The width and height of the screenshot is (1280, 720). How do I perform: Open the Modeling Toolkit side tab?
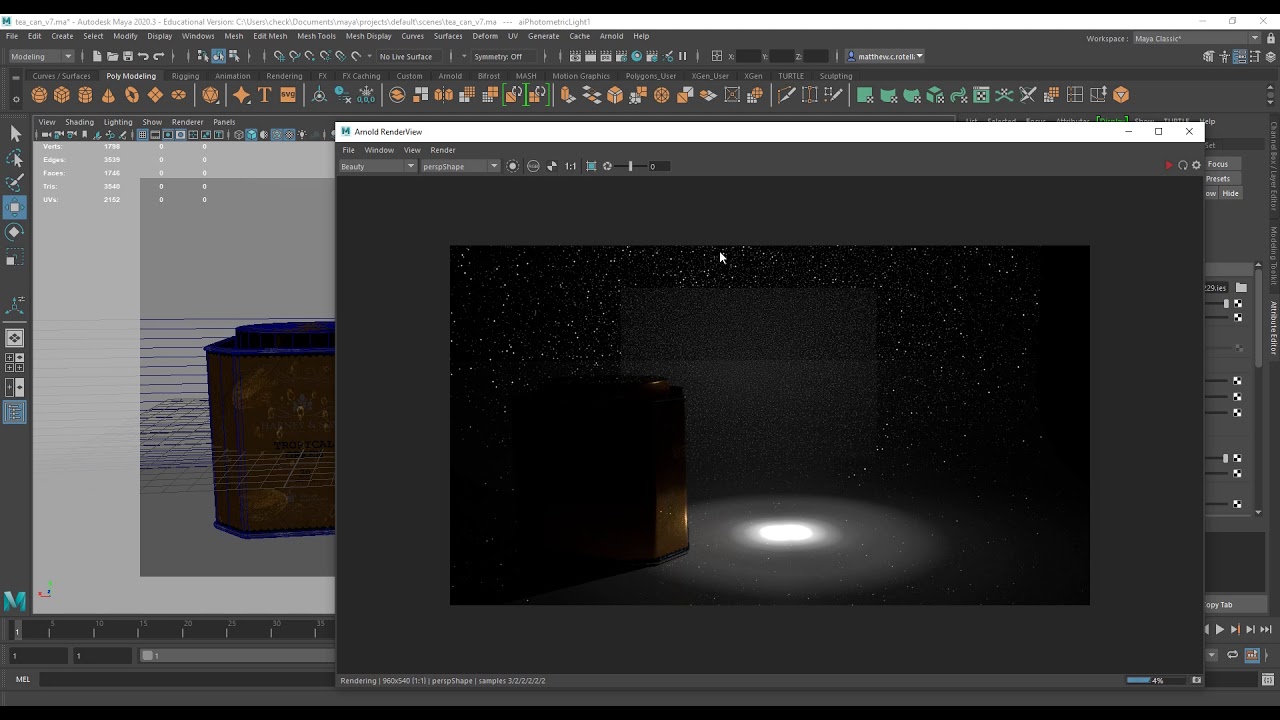point(1274,257)
